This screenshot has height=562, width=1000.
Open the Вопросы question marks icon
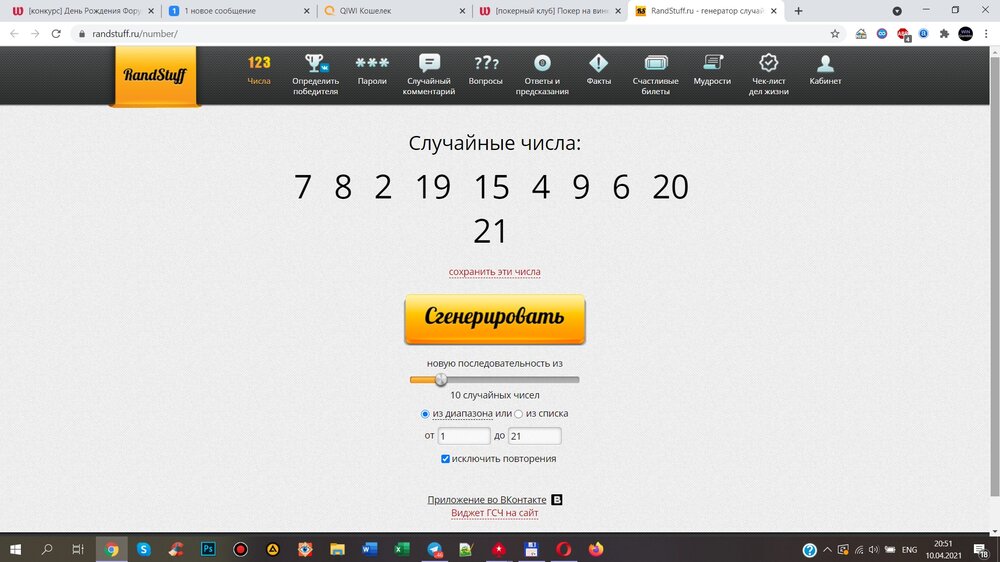[x=486, y=64]
